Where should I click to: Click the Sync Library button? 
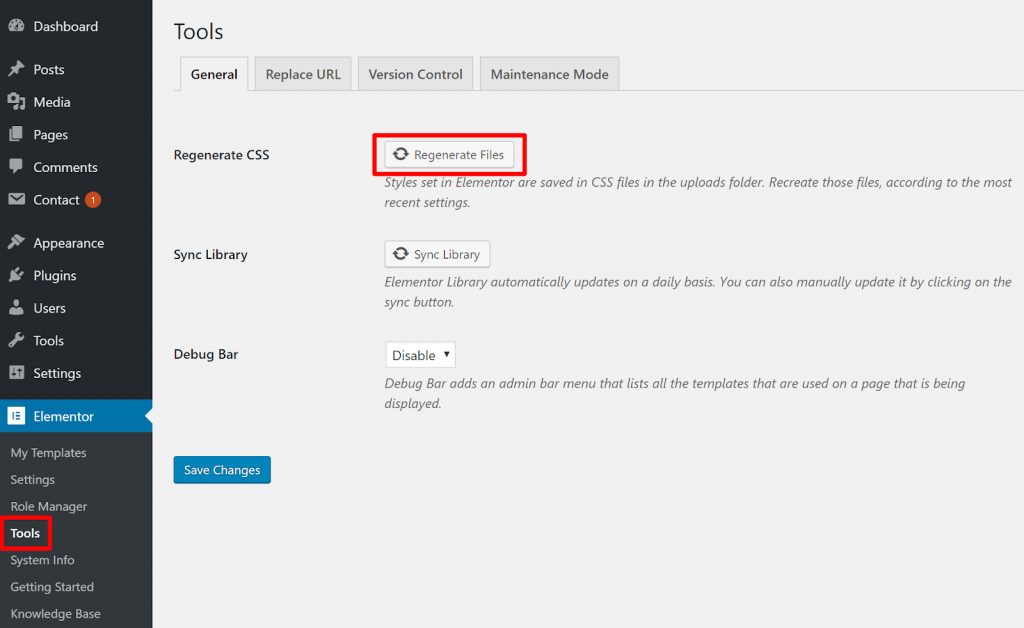tap(437, 254)
